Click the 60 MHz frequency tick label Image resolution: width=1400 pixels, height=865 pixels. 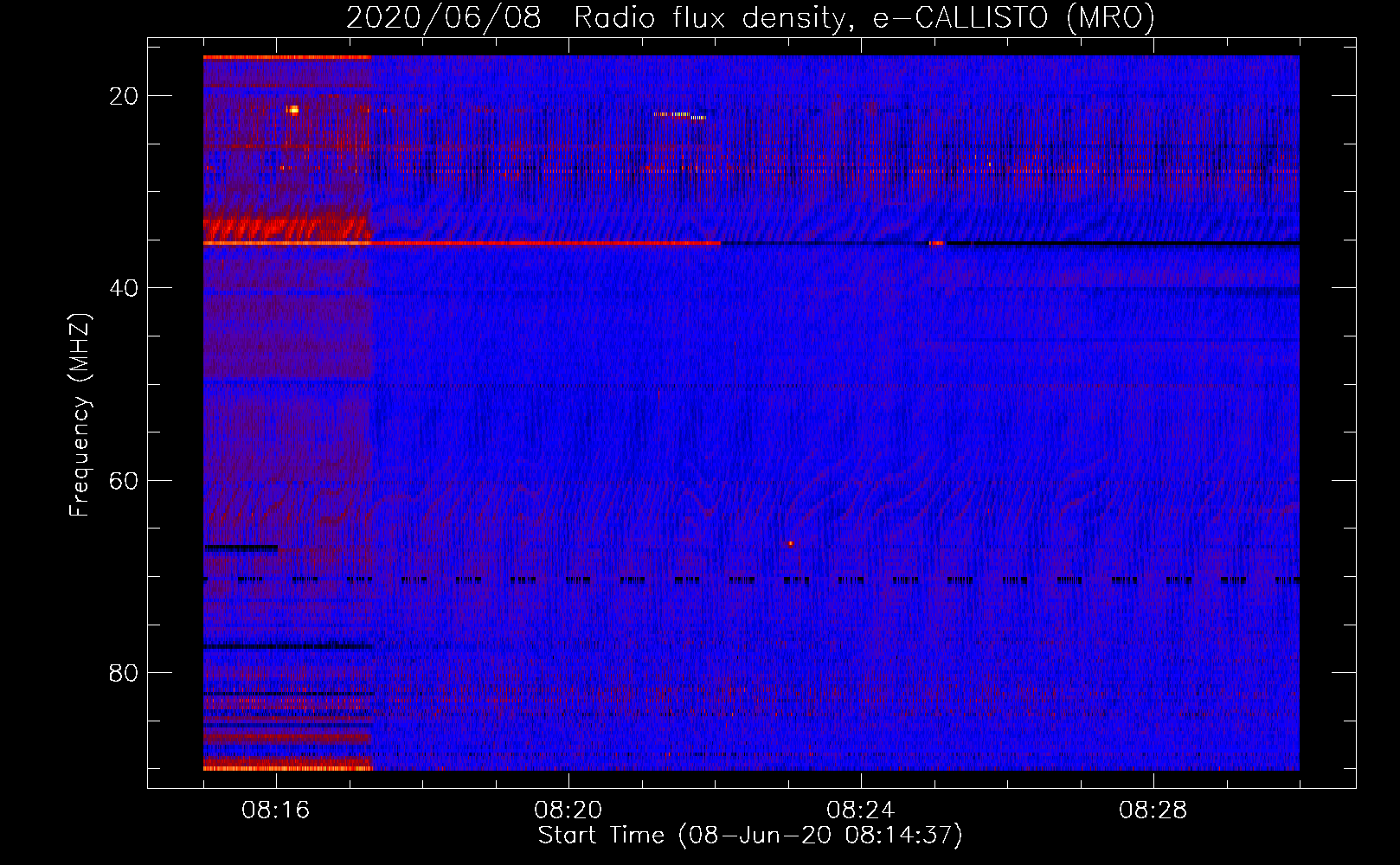tap(124, 480)
